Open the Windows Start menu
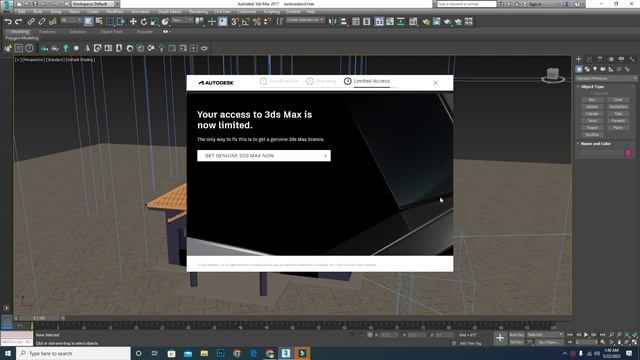Screen dimensions: 640x360 8,353
